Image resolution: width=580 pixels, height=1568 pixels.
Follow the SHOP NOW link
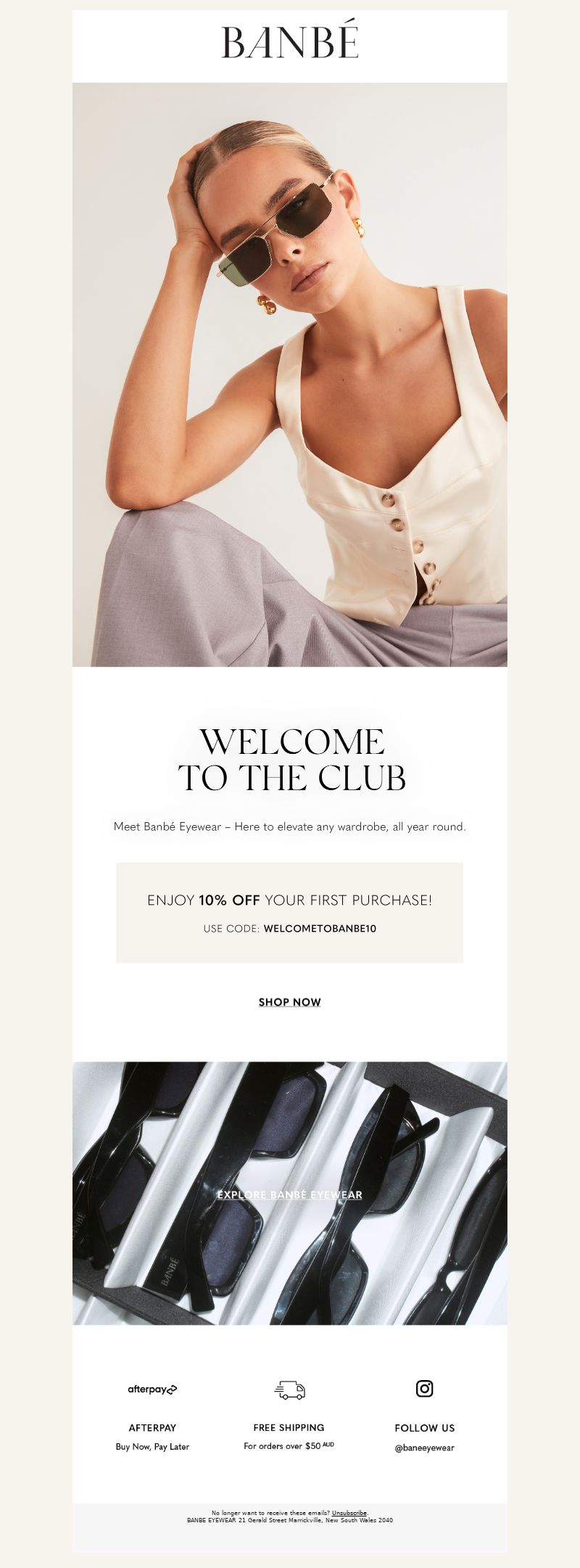pos(290,1002)
